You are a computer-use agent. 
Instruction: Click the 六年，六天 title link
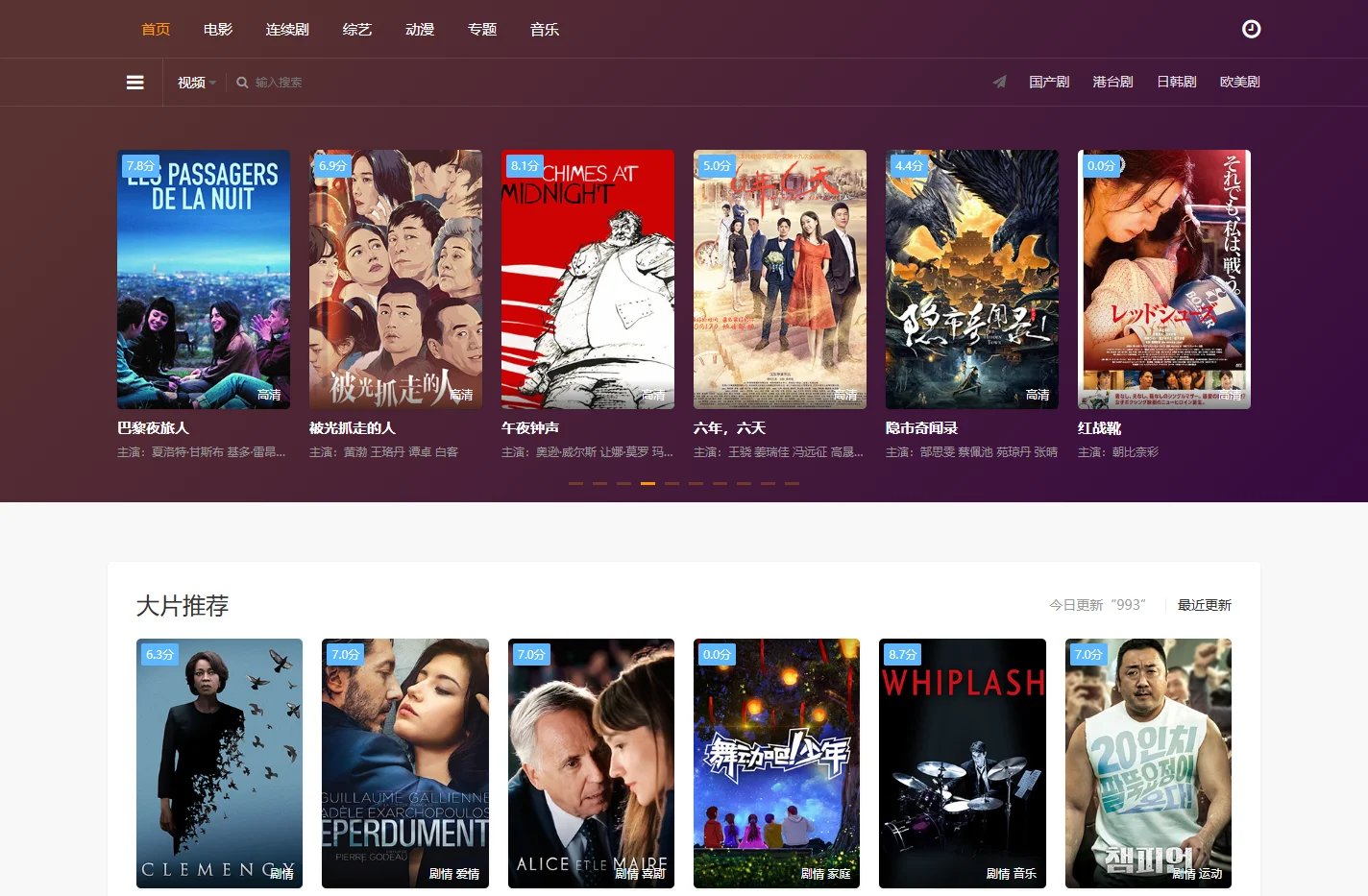(x=729, y=428)
